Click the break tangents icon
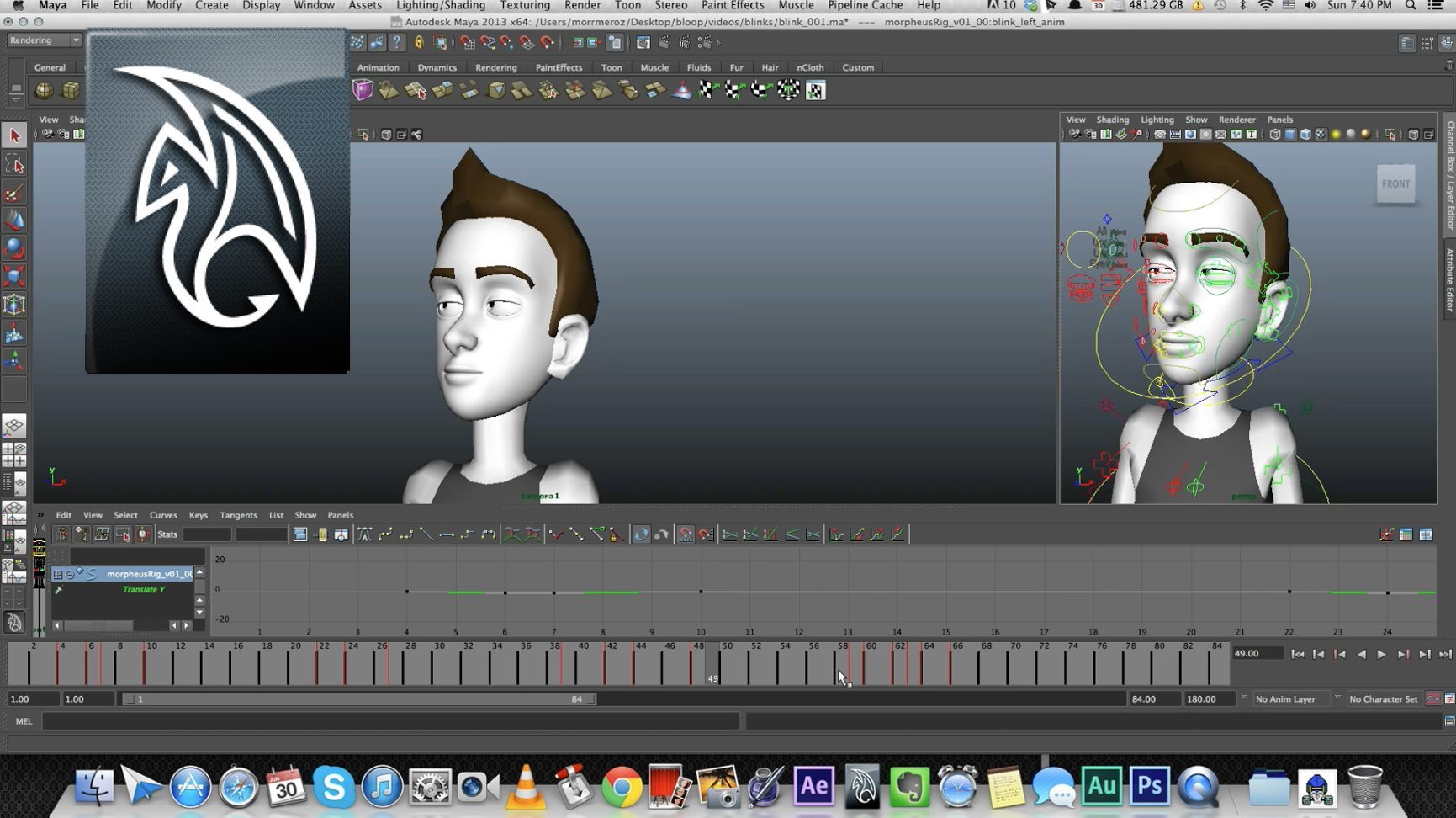The height and width of the screenshot is (818, 1456). coord(556,534)
